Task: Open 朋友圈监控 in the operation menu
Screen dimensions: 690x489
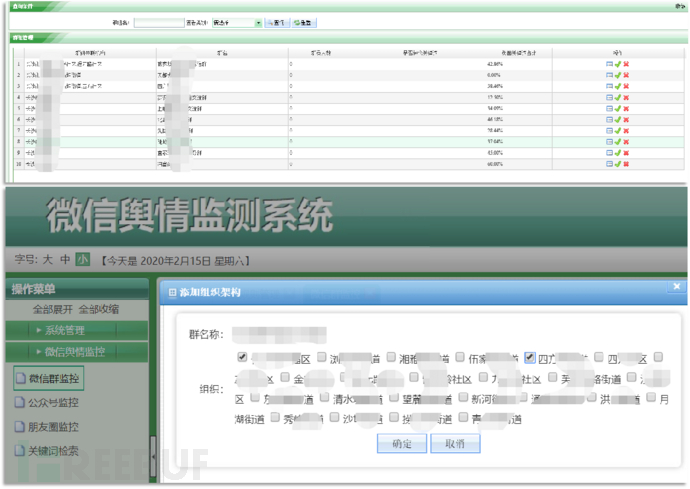Action: pyautogui.click(x=47, y=427)
